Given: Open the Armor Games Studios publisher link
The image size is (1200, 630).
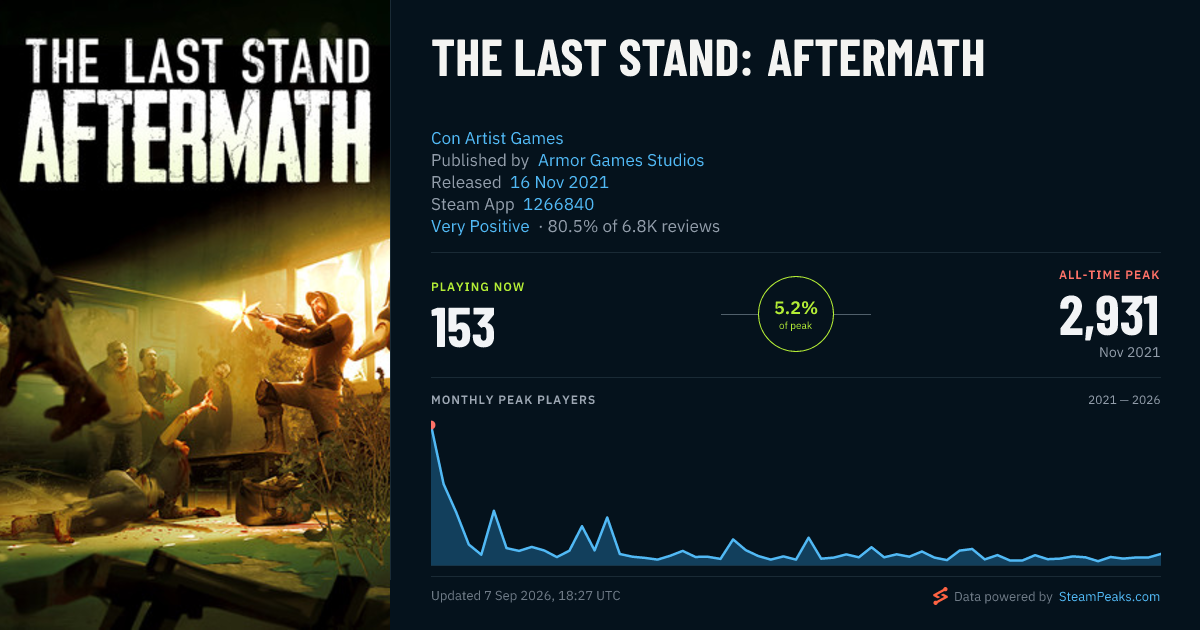Looking at the screenshot, I should tap(621, 160).
